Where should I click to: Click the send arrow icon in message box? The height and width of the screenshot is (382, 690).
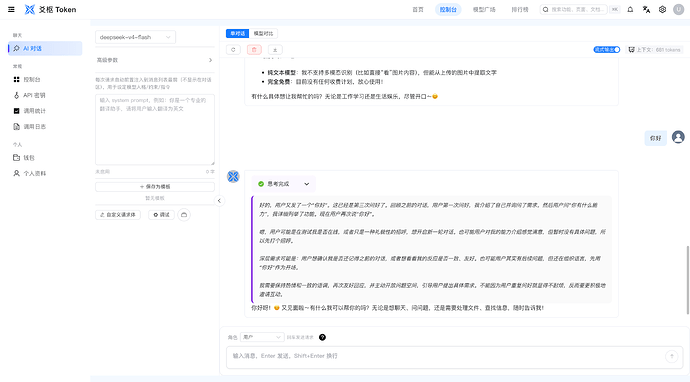(672, 356)
